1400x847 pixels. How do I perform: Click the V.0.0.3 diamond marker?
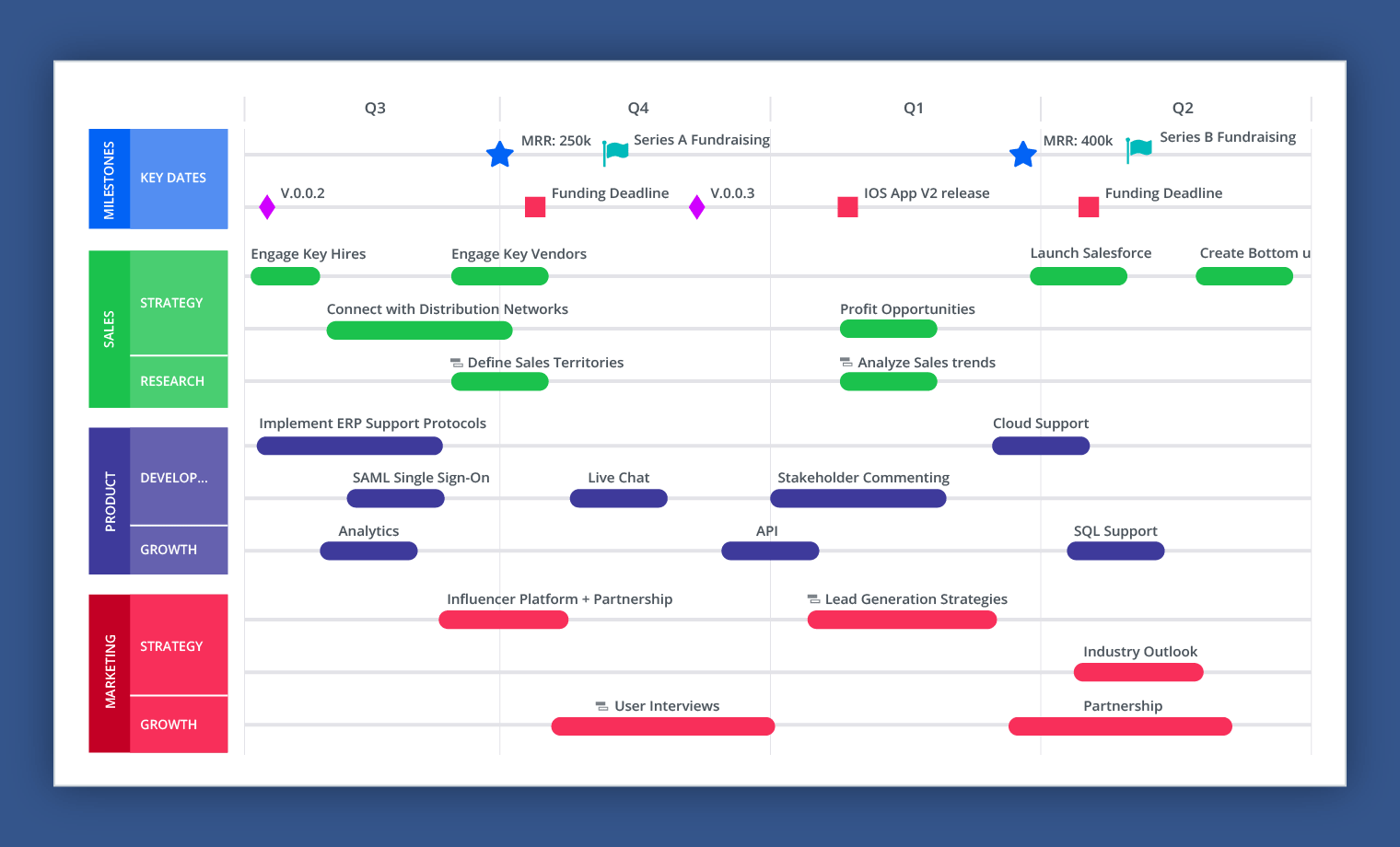point(697,207)
